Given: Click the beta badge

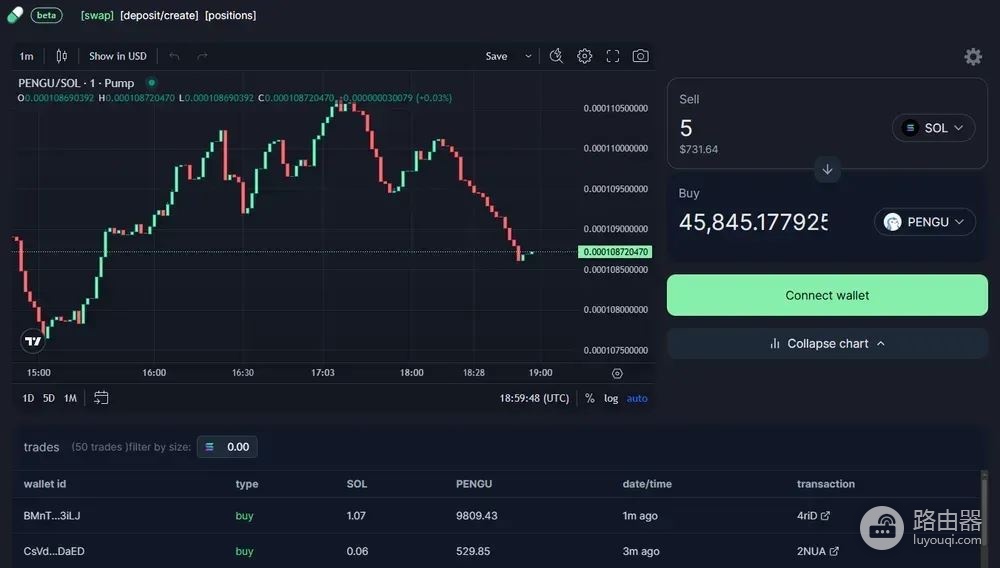Looking at the screenshot, I should pyautogui.click(x=47, y=15).
